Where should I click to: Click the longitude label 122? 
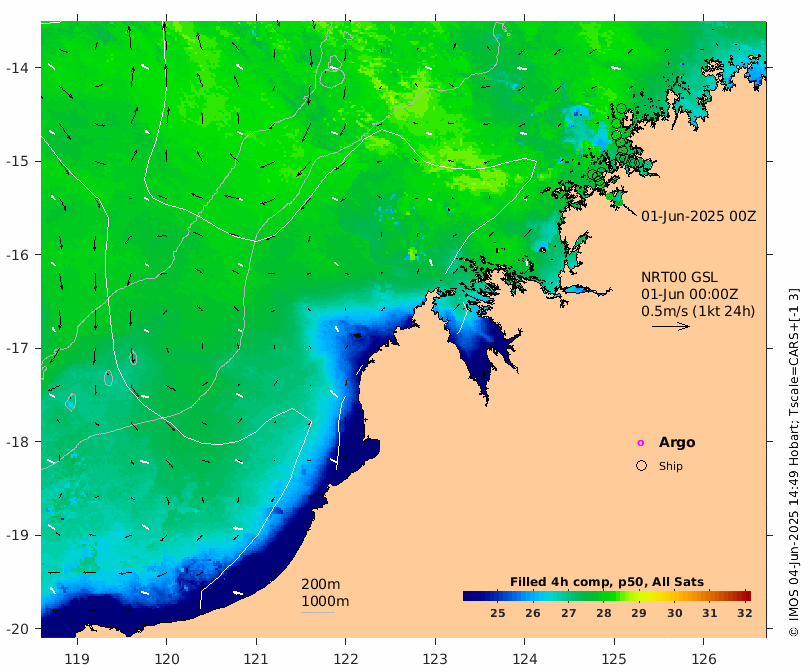(346, 659)
